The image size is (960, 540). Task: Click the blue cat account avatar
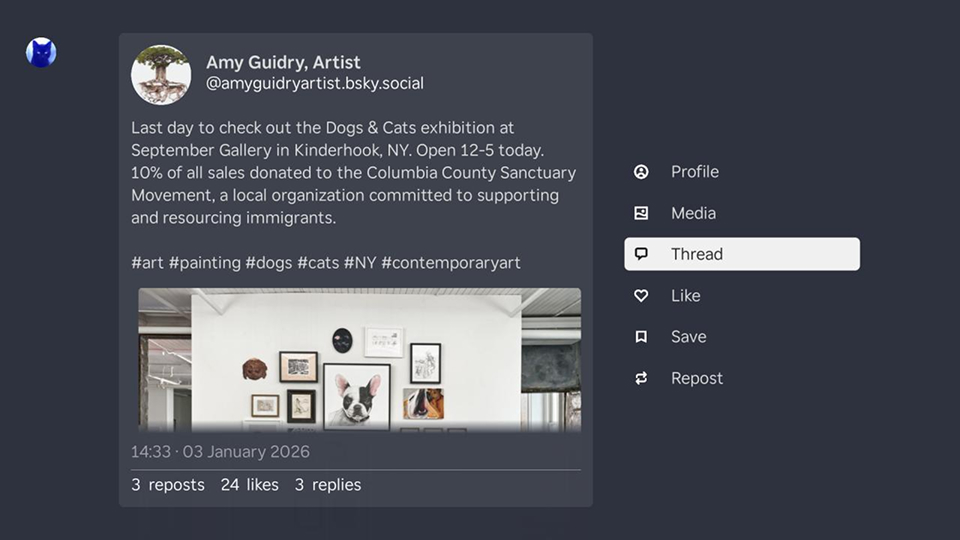(x=41, y=52)
